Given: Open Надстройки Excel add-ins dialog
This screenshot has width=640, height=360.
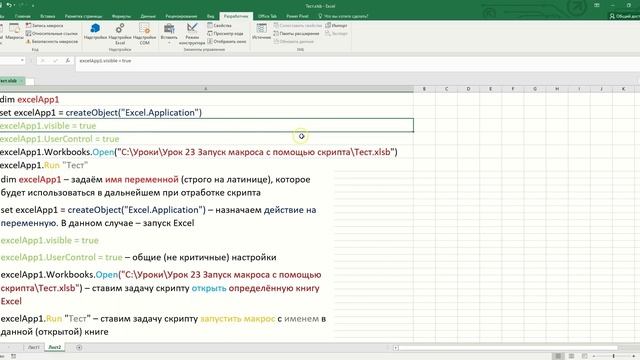Looking at the screenshot, I should pyautogui.click(x=120, y=33).
